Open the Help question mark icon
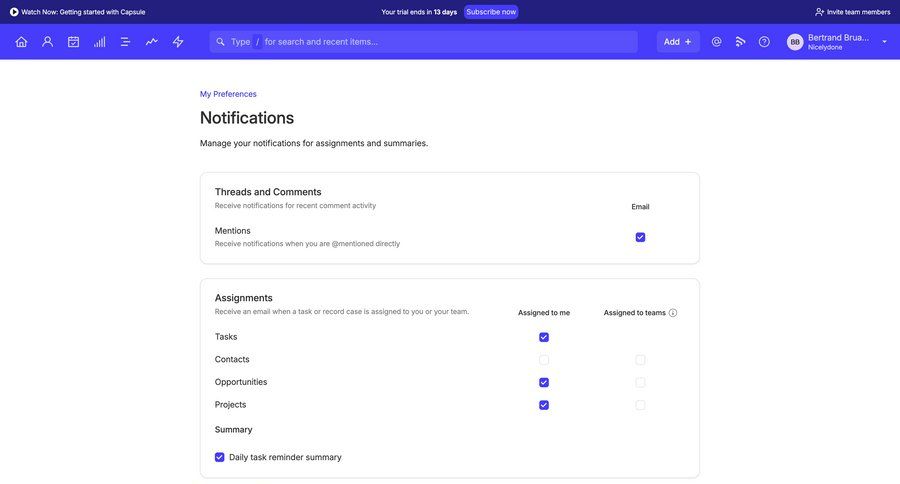Image resolution: width=900 pixels, height=484 pixels. point(764,42)
